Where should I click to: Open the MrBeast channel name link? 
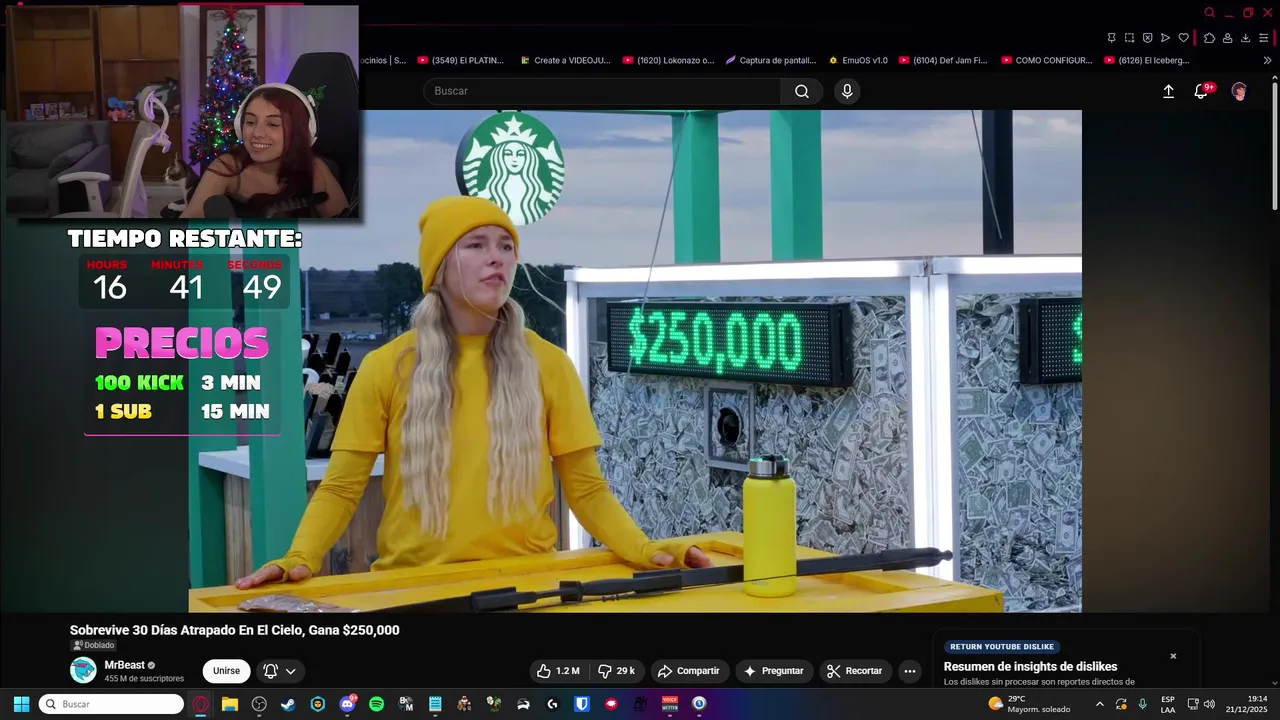click(125, 665)
